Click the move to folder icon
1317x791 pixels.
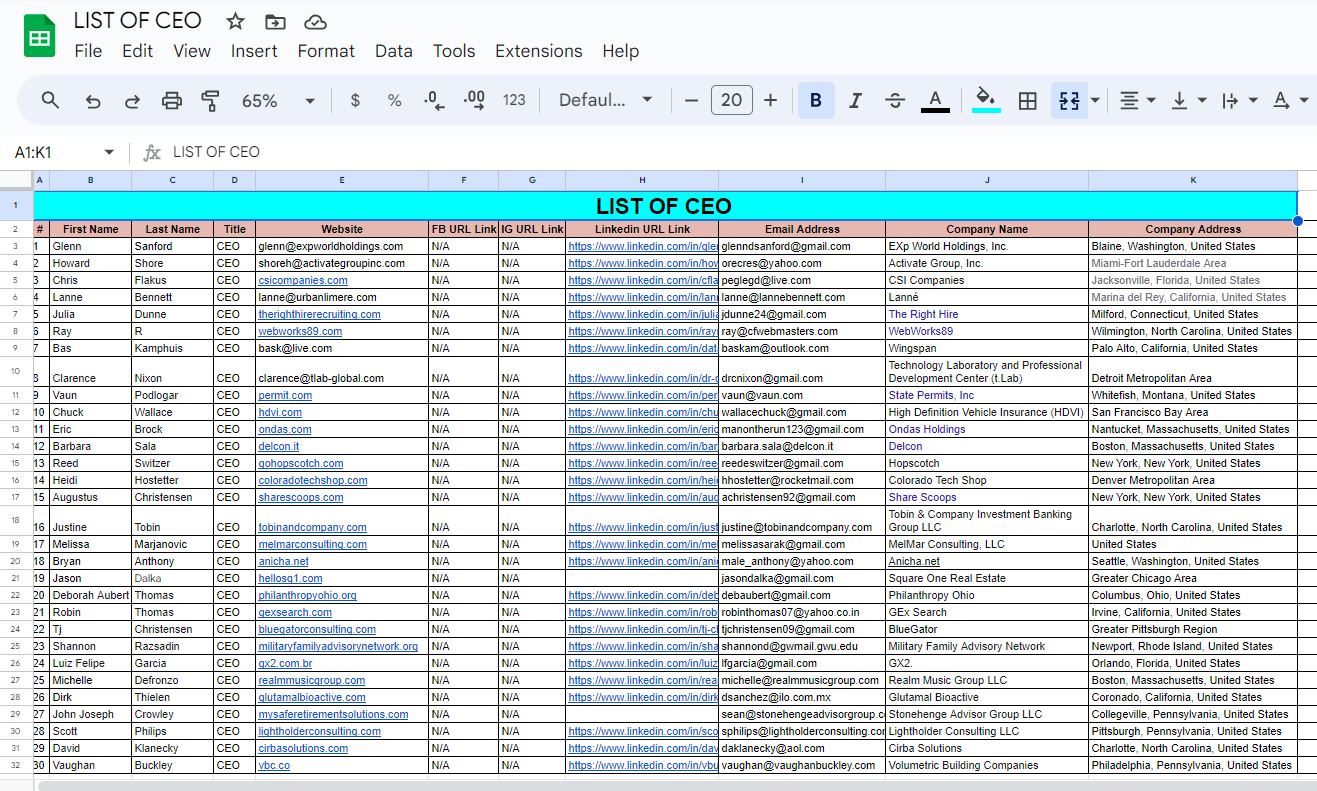click(x=275, y=21)
